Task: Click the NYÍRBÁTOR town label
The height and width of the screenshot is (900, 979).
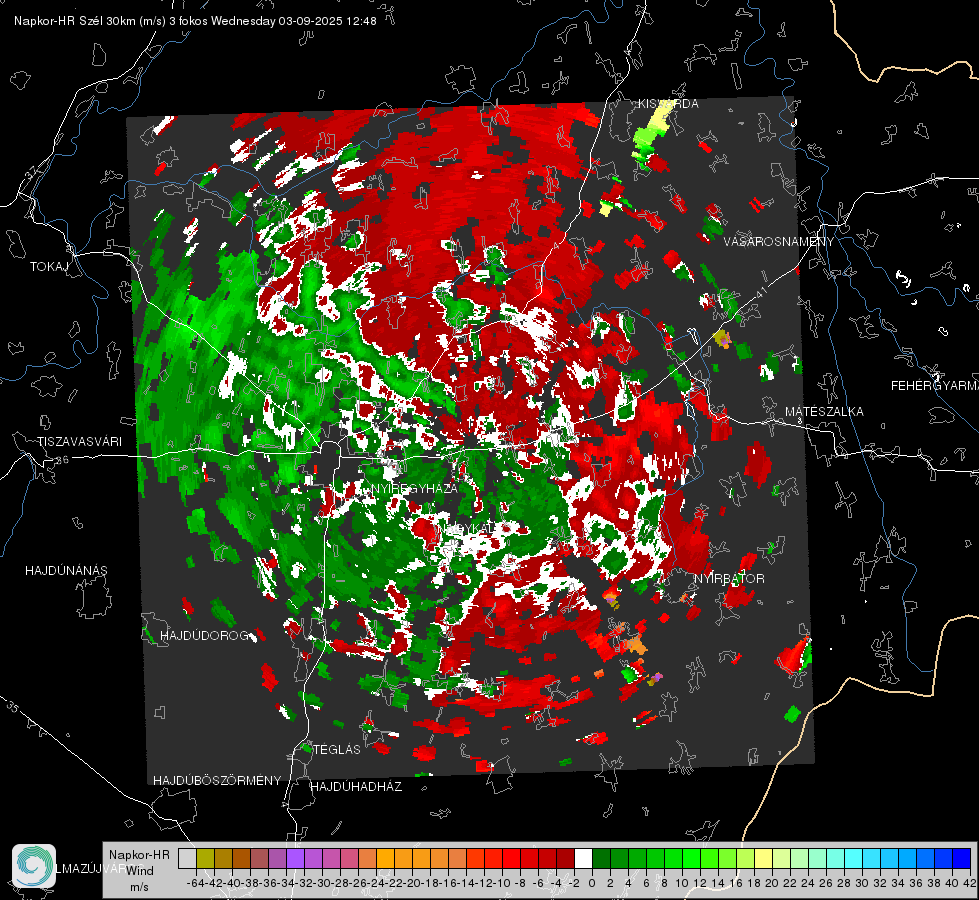Action: [x=729, y=579]
